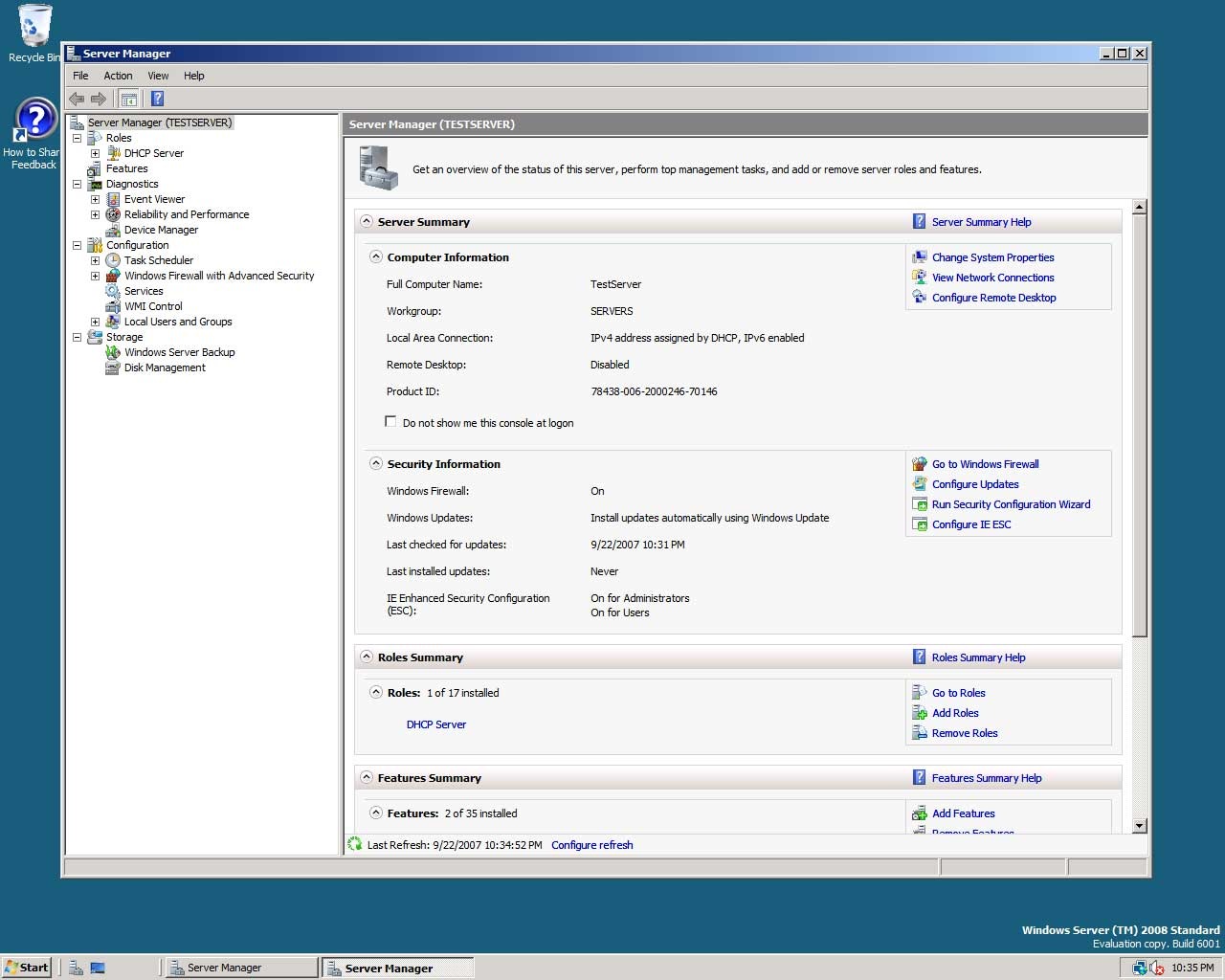Click the Remove Roles icon

click(919, 732)
